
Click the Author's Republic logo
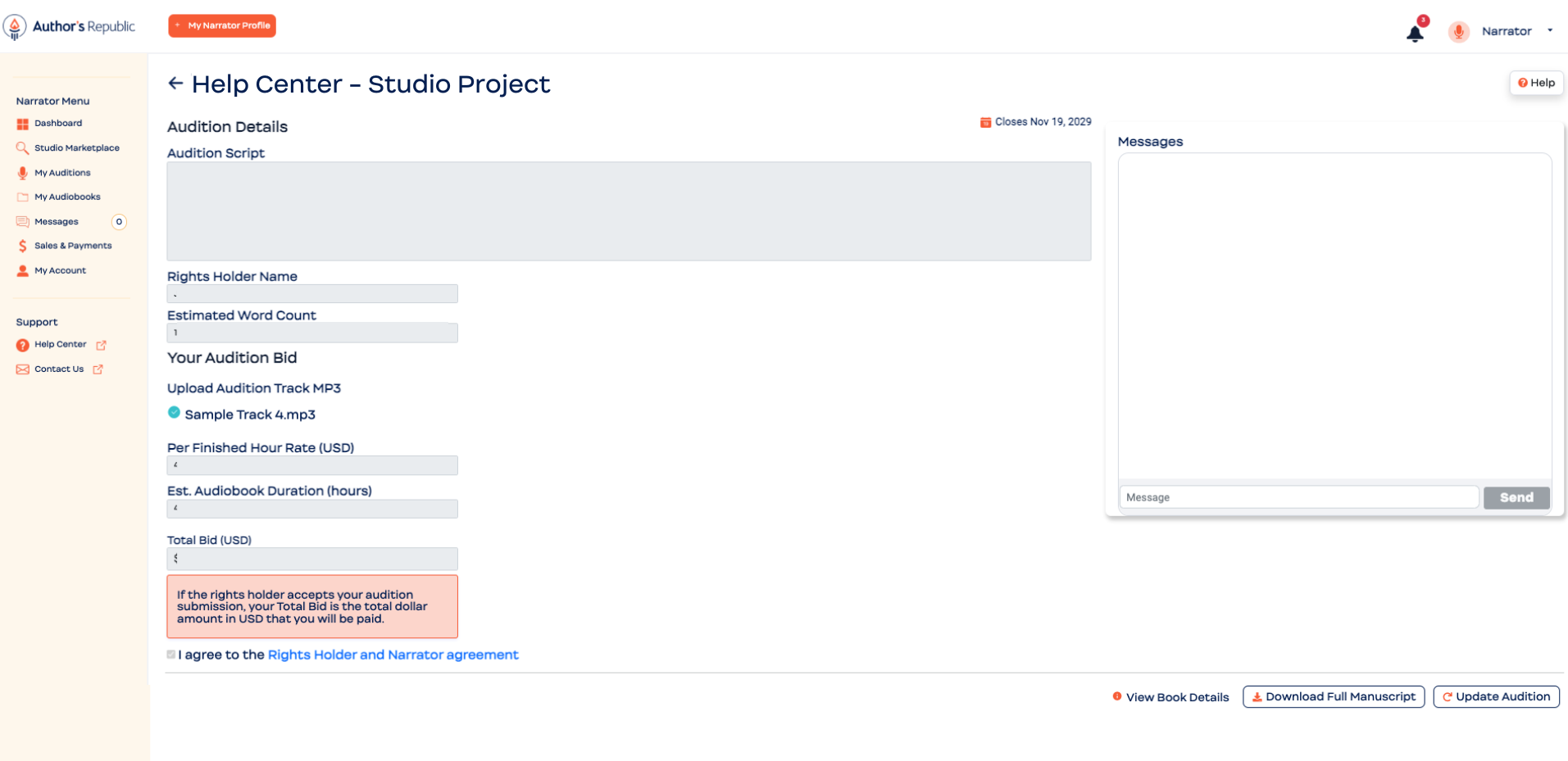click(70, 26)
